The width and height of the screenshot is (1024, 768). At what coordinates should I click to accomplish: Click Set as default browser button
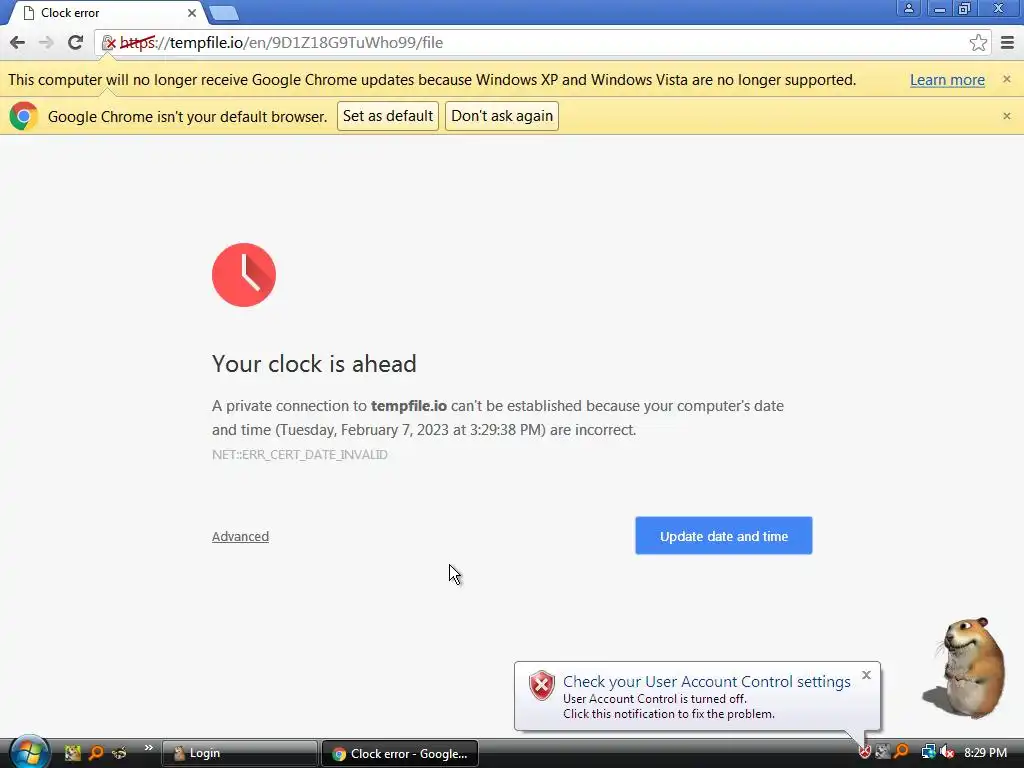pos(388,116)
